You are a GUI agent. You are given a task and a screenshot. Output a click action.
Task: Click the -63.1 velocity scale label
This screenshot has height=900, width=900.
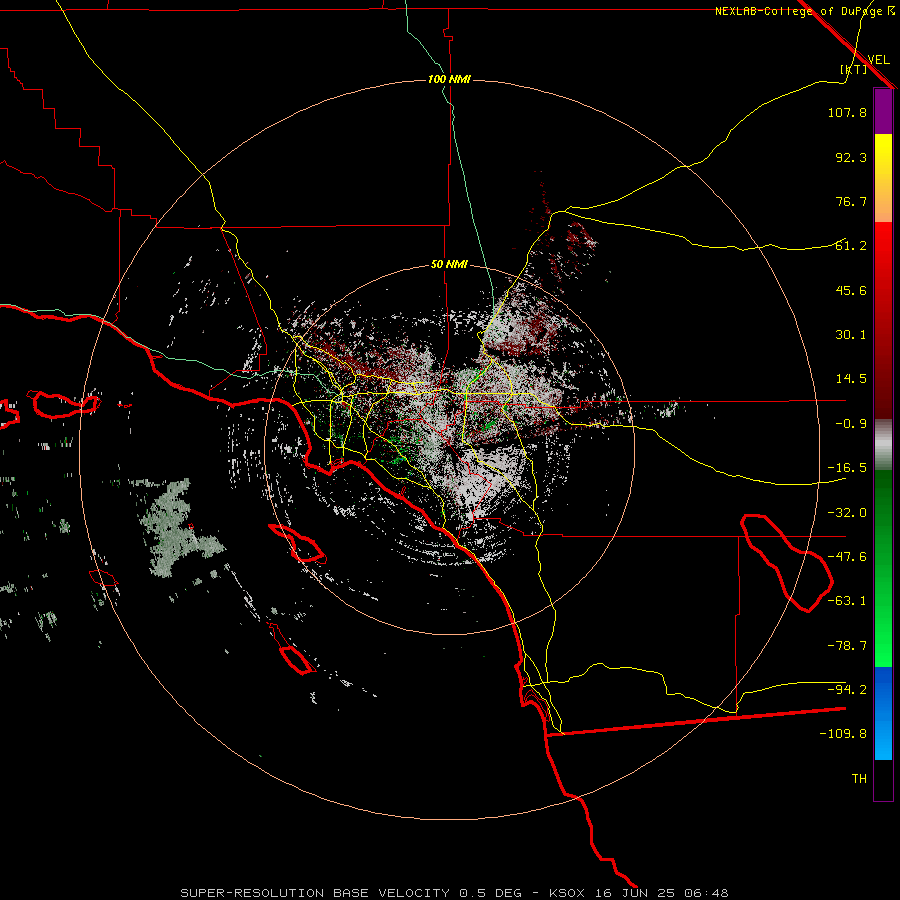pyautogui.click(x=847, y=601)
